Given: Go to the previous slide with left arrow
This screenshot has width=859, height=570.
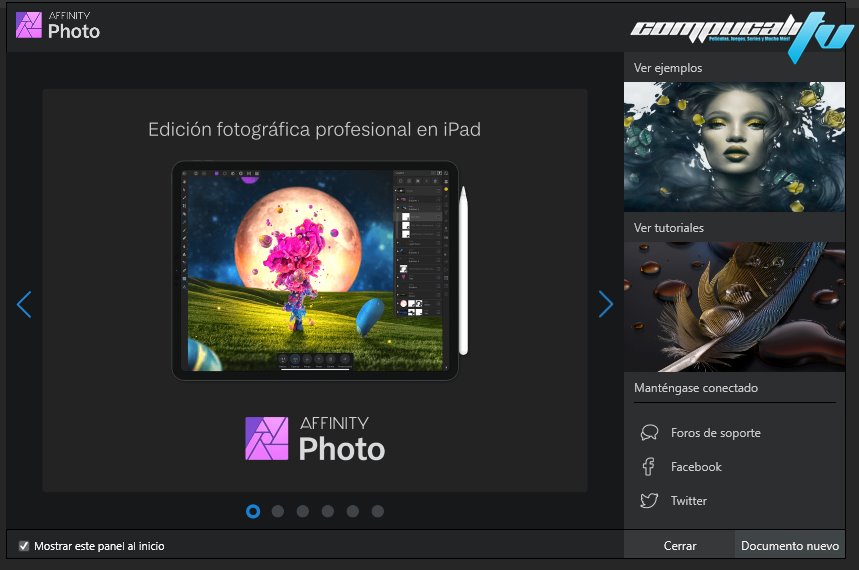Looking at the screenshot, I should (x=24, y=304).
